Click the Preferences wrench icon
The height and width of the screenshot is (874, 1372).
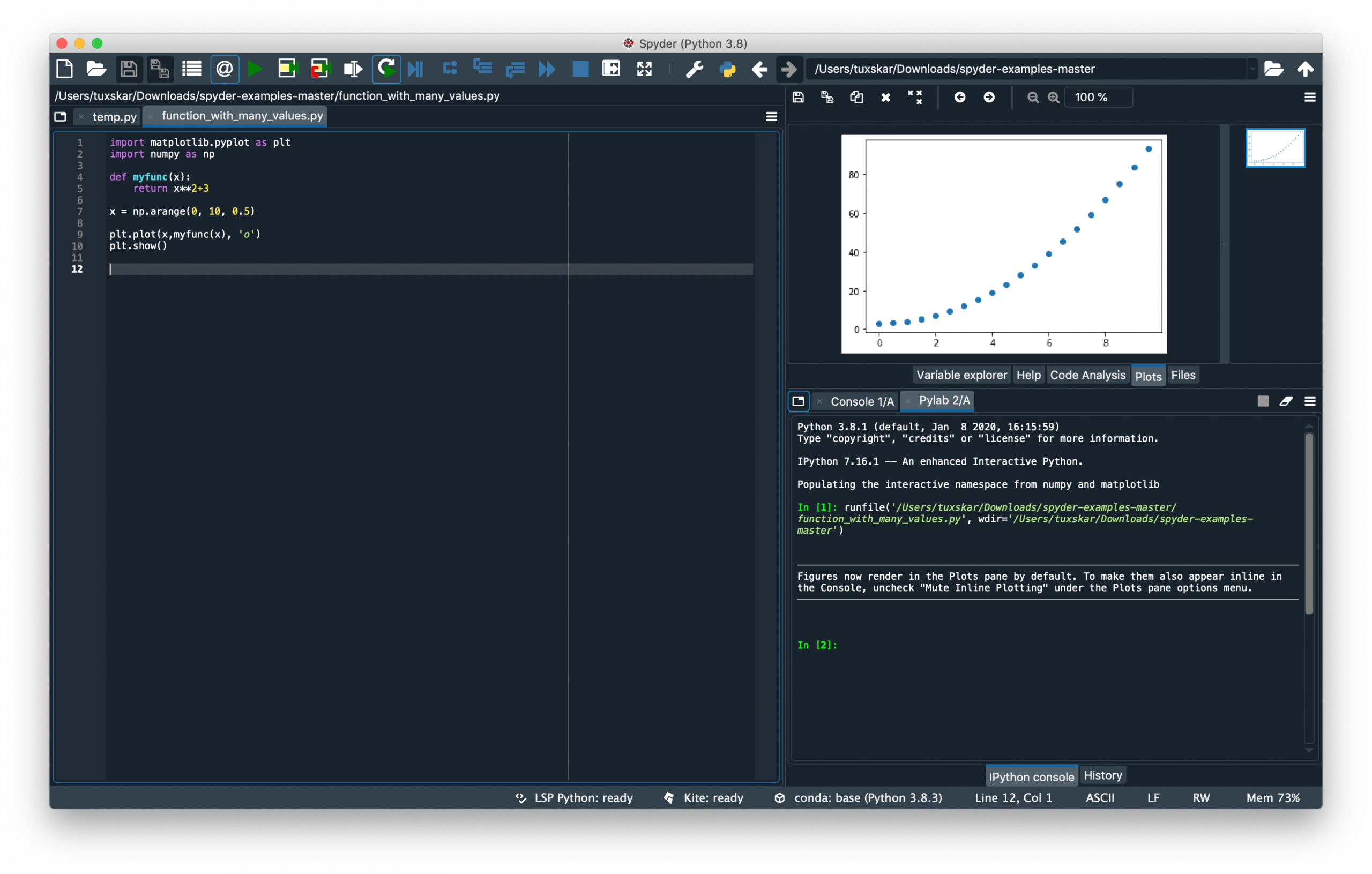694,69
